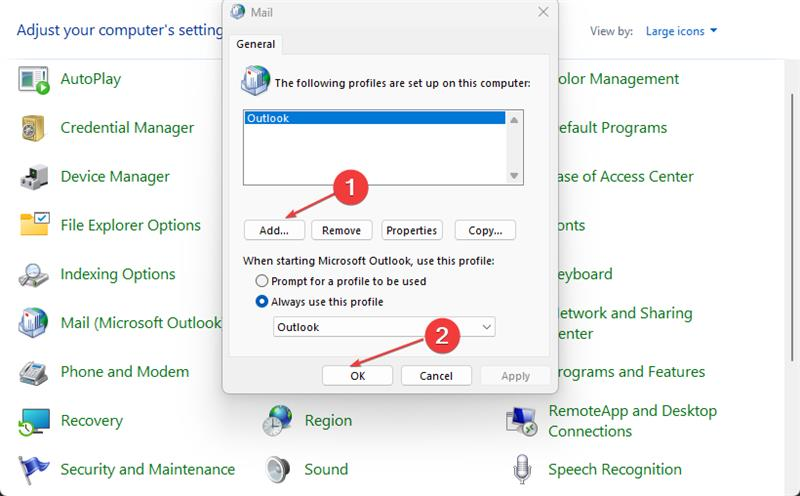Image resolution: width=800 pixels, height=496 pixels.
Task: Confirm with the OK button
Action: tap(357, 376)
